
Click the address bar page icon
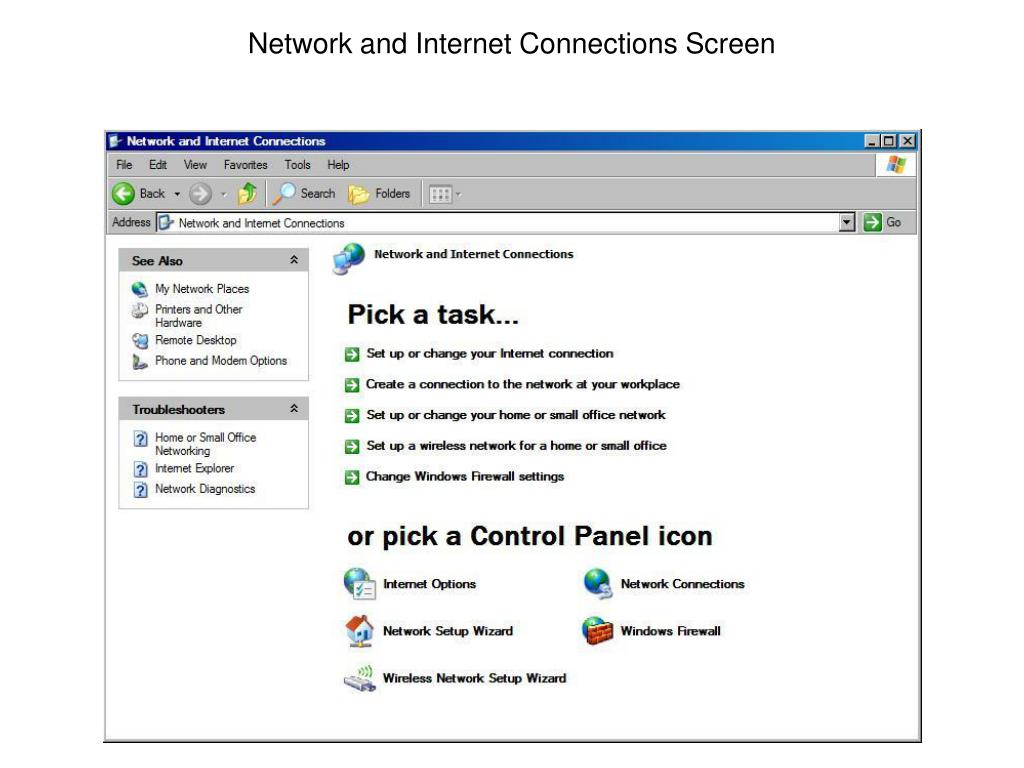pos(166,223)
